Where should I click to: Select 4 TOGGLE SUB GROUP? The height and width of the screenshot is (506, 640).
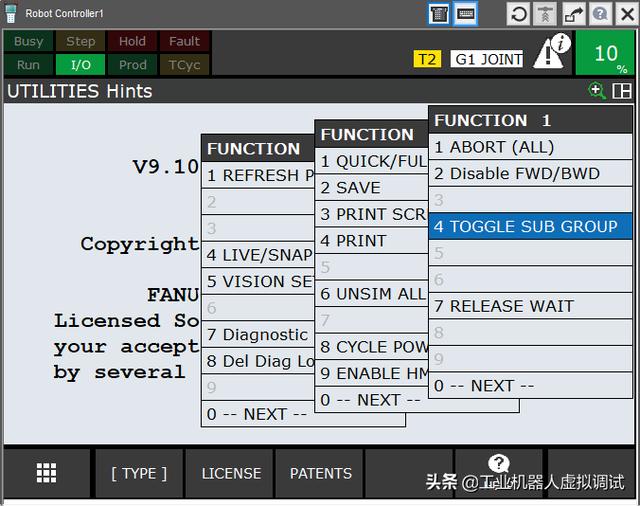coord(530,226)
